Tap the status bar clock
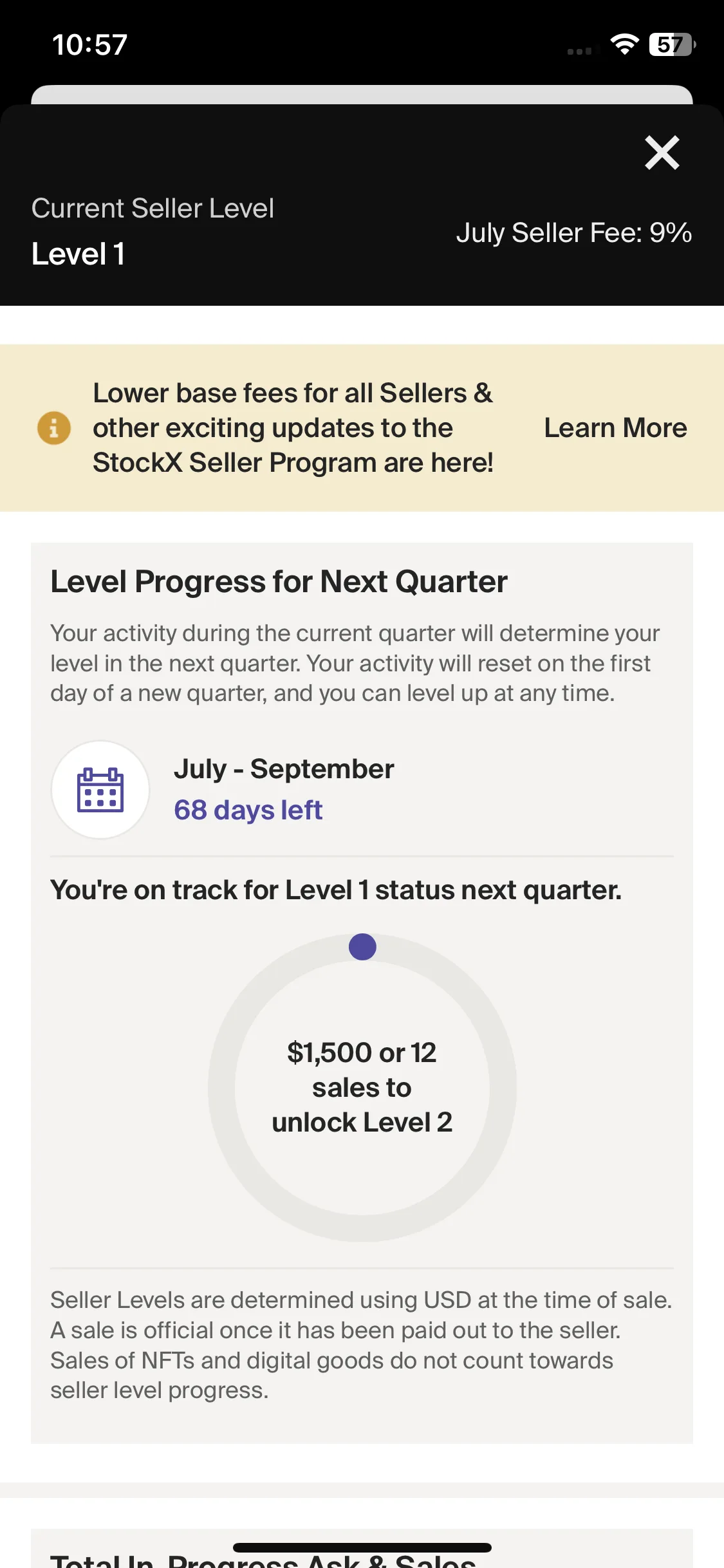Image resolution: width=724 pixels, height=1568 pixels. pos(89,45)
